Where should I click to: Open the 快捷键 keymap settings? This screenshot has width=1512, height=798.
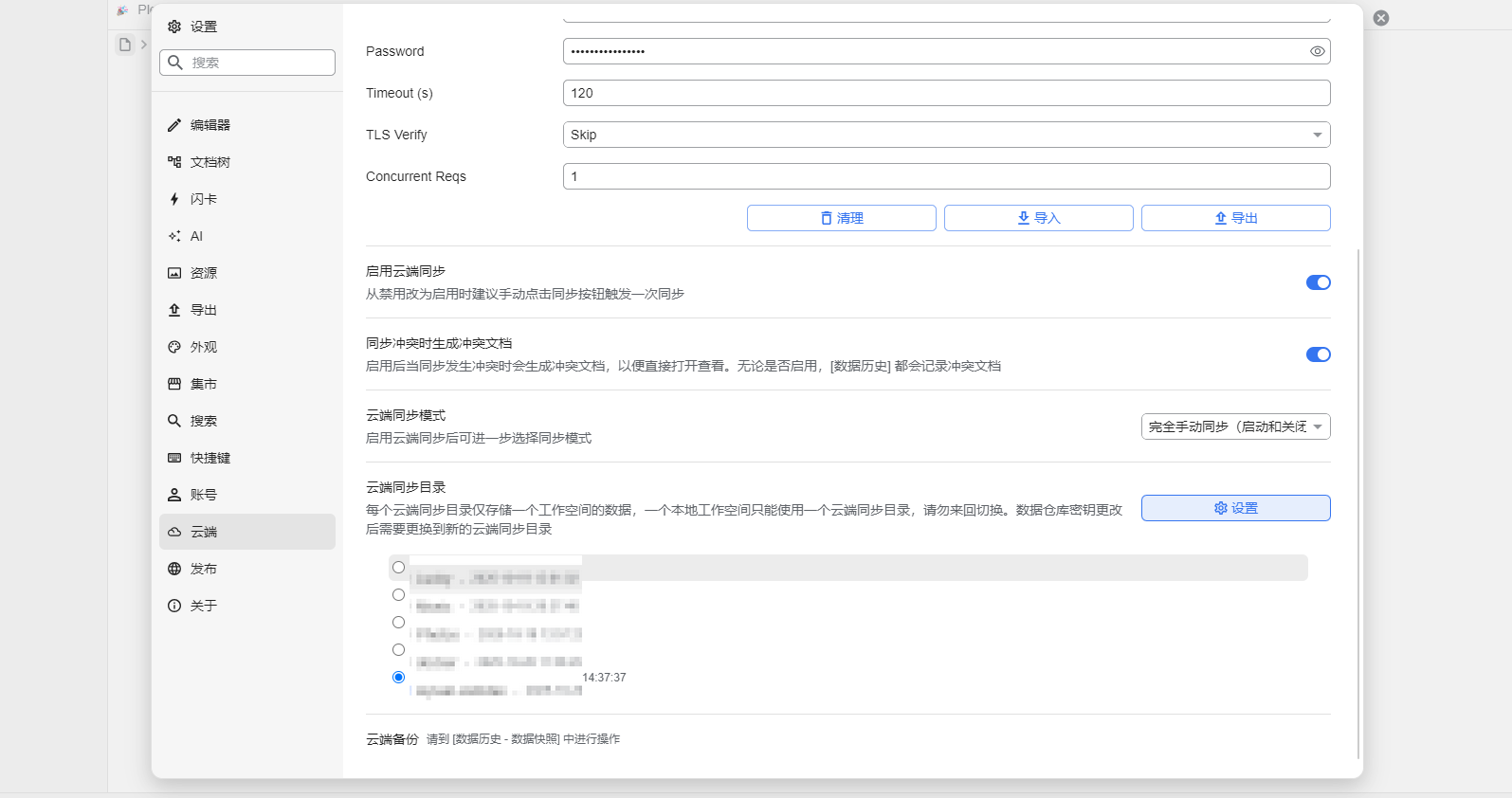pyautogui.click(x=246, y=458)
